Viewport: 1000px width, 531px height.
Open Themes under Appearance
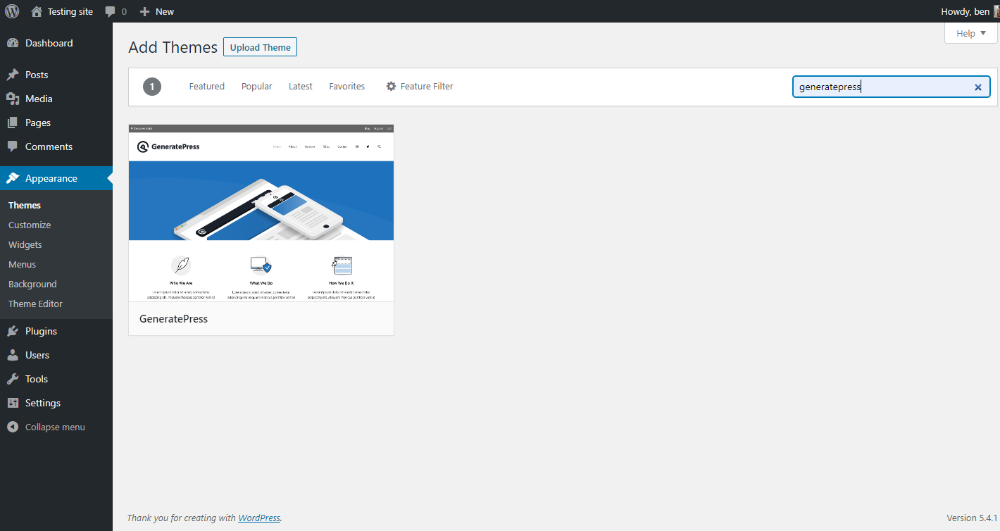click(24, 205)
